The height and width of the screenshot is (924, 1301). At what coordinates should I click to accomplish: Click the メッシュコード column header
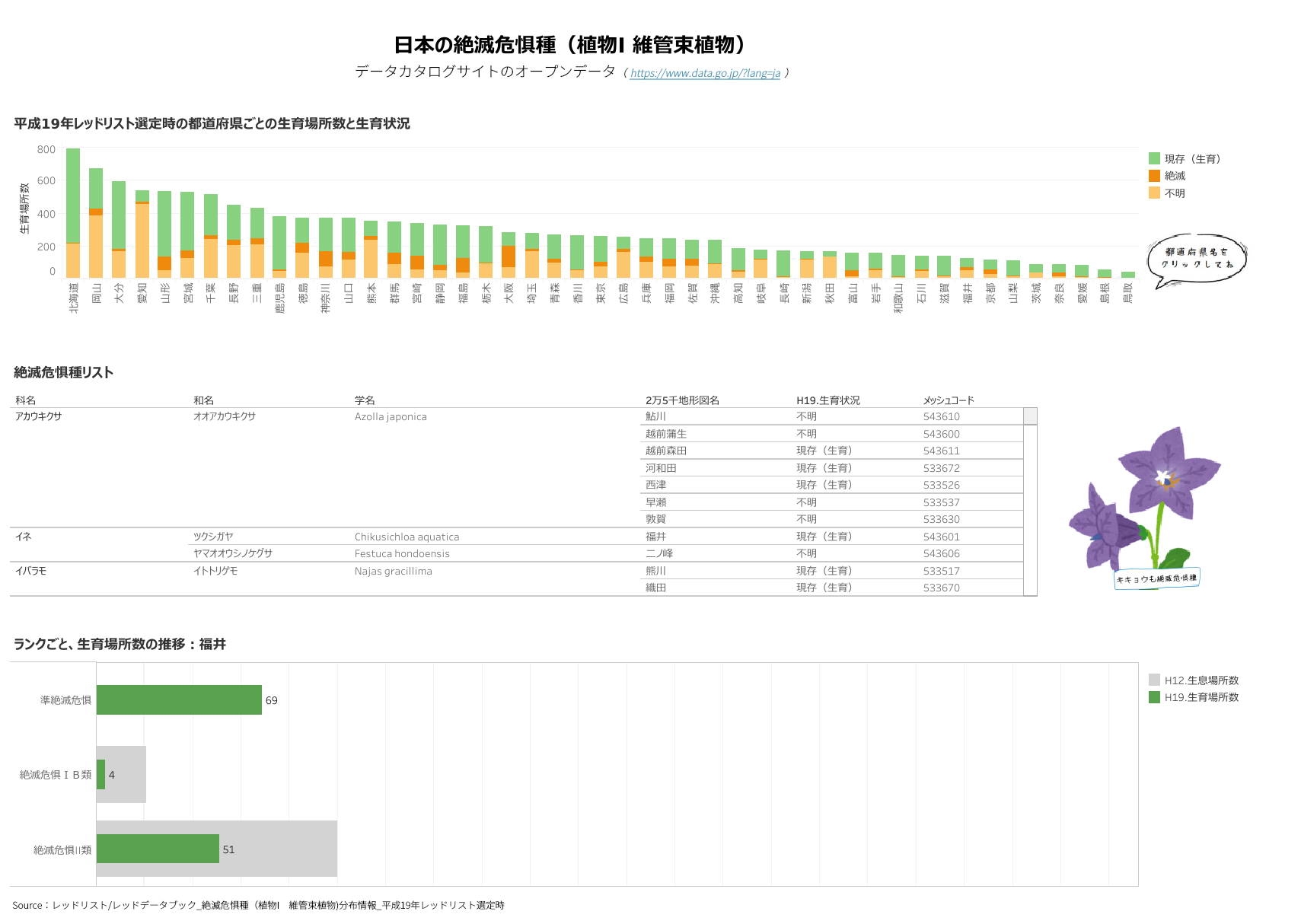948,400
